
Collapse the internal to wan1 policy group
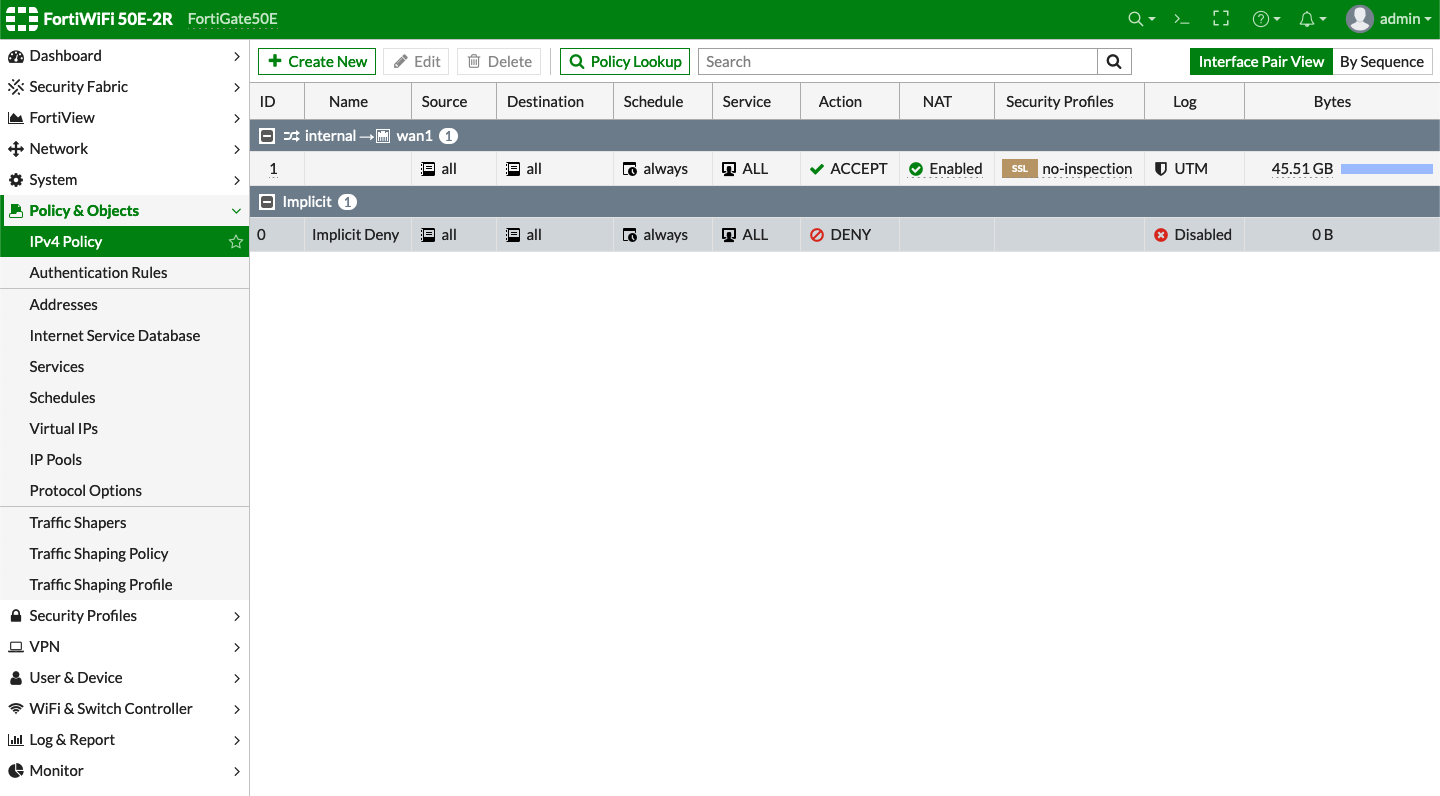[x=266, y=135]
